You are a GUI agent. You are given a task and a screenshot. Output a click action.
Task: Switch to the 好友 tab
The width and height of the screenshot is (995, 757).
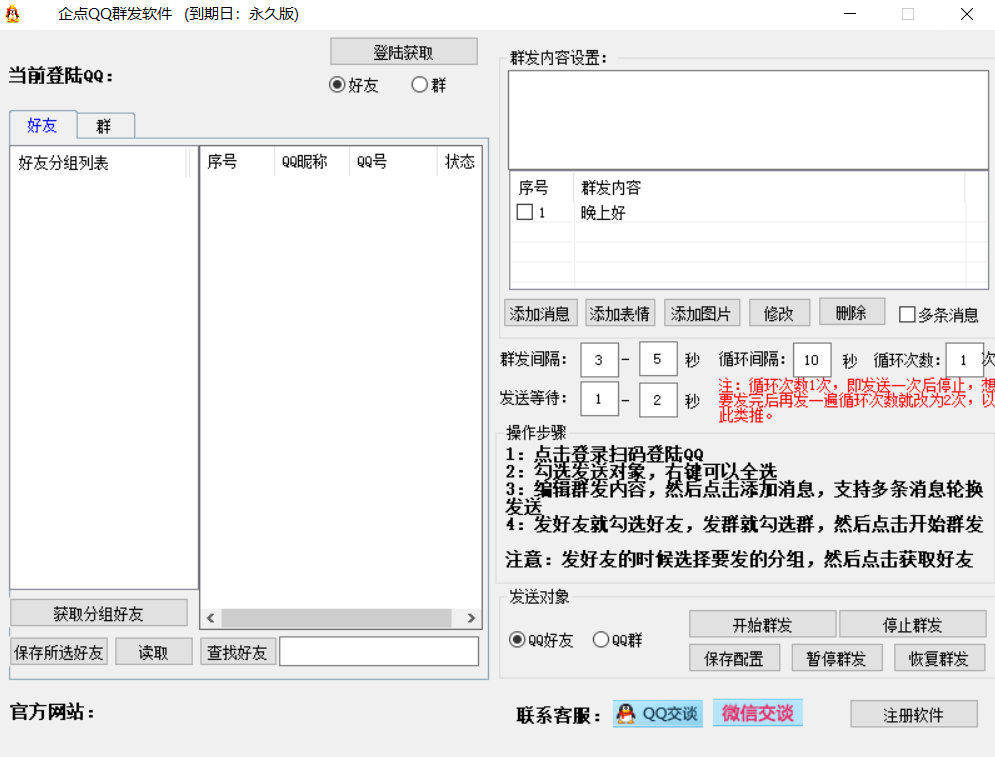(x=43, y=125)
